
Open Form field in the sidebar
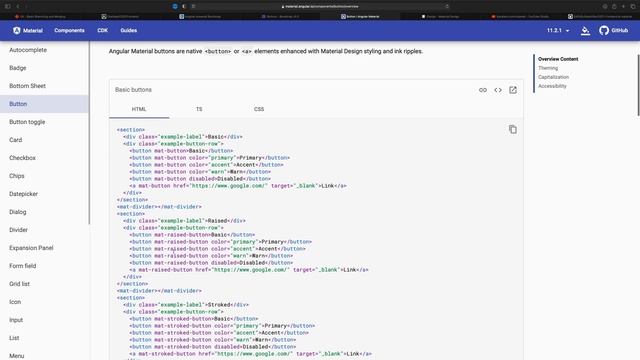pos(44,265)
